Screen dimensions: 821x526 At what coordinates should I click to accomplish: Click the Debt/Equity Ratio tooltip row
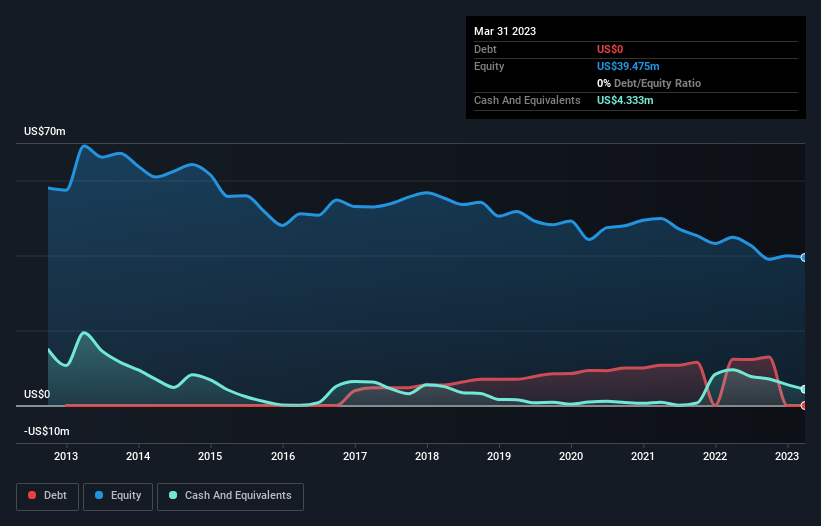coord(651,83)
